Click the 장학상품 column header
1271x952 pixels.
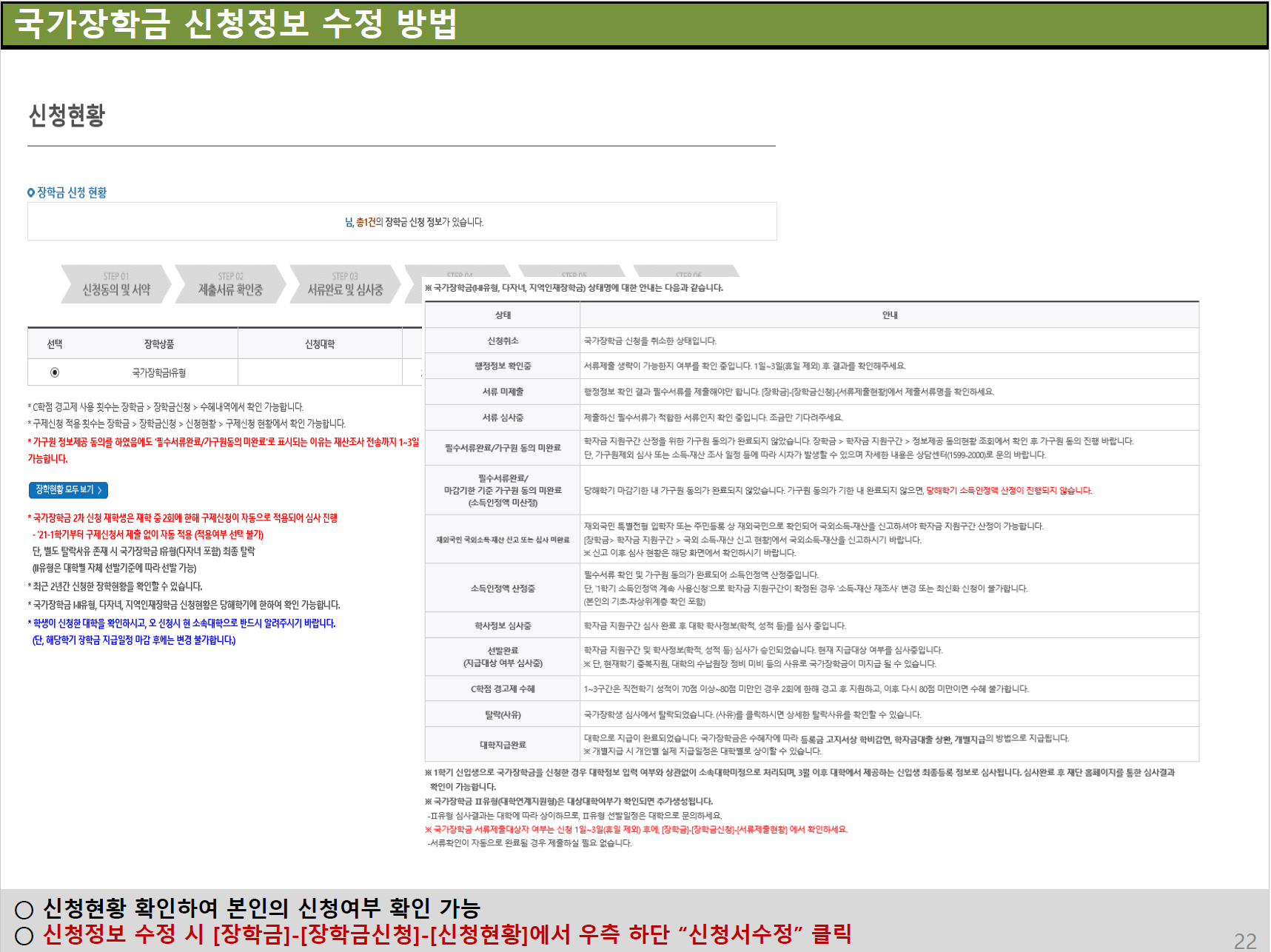159,344
